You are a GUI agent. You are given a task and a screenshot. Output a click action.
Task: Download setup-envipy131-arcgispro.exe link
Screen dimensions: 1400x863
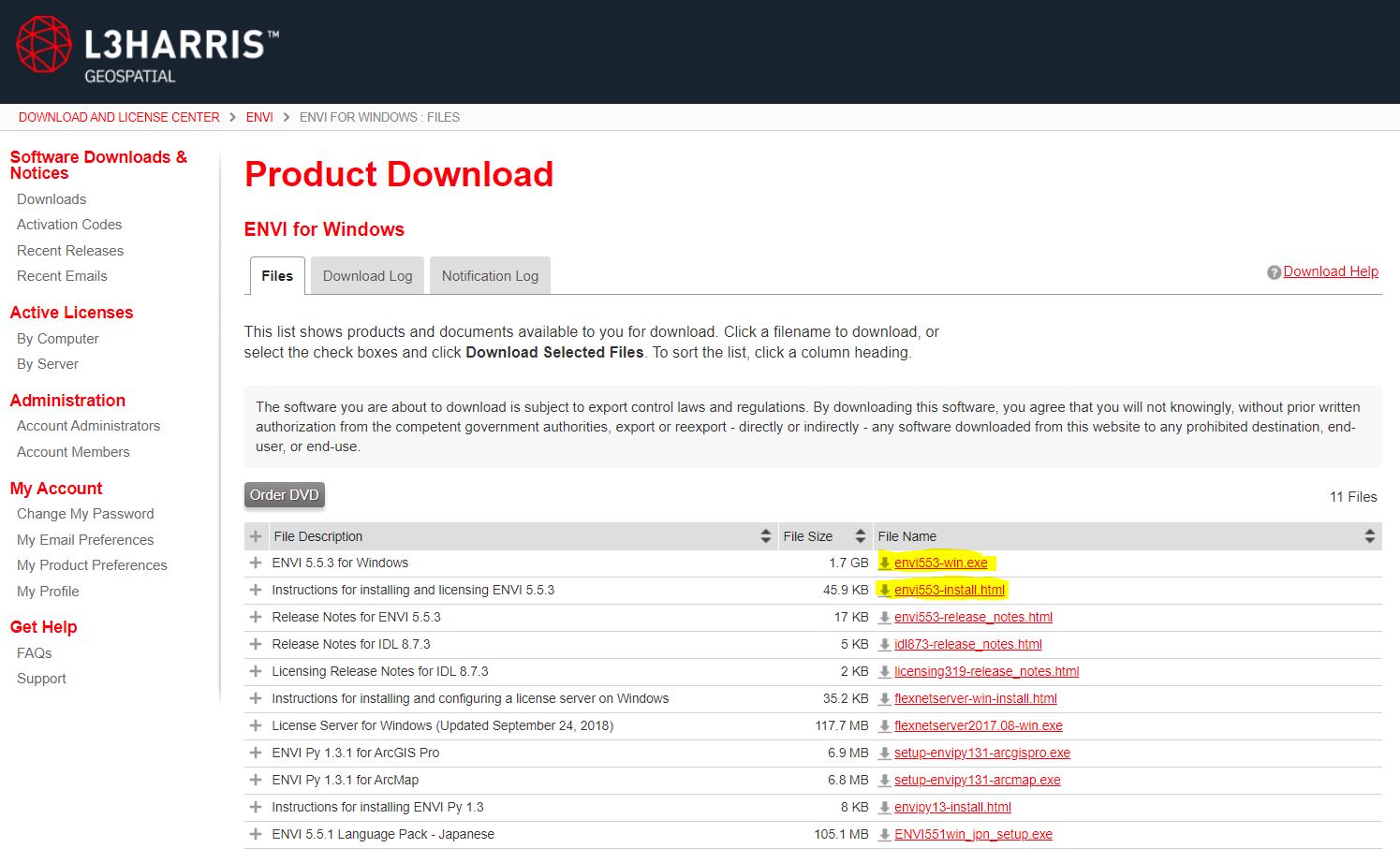point(982,753)
